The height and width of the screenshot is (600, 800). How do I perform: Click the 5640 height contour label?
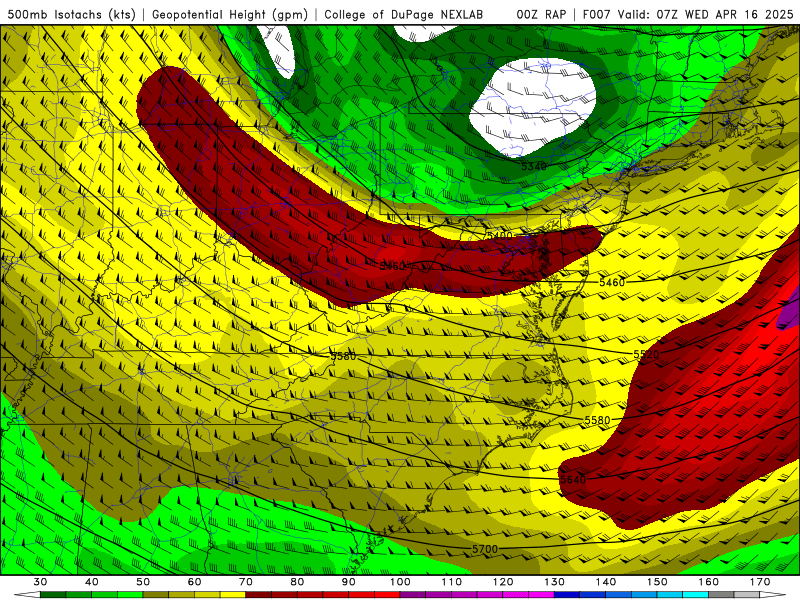click(573, 480)
